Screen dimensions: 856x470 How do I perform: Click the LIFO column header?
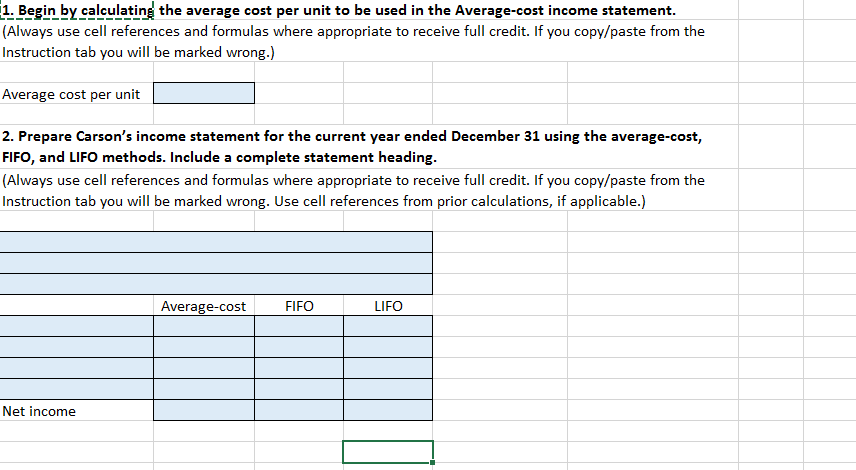click(388, 306)
